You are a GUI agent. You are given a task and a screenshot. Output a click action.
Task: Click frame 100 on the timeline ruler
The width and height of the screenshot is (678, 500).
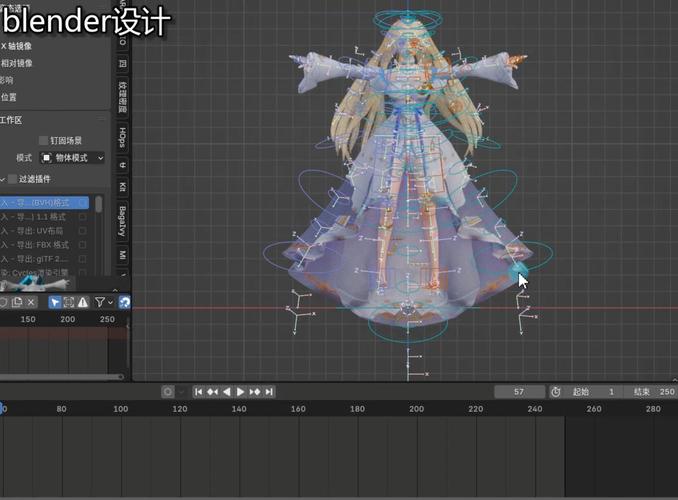pos(121,409)
